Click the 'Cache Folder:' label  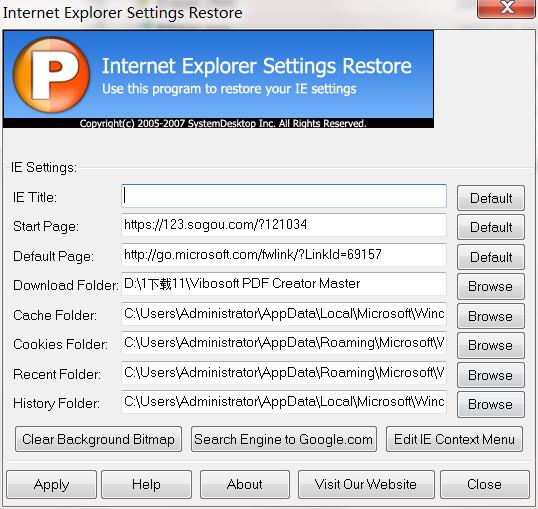[55, 315]
